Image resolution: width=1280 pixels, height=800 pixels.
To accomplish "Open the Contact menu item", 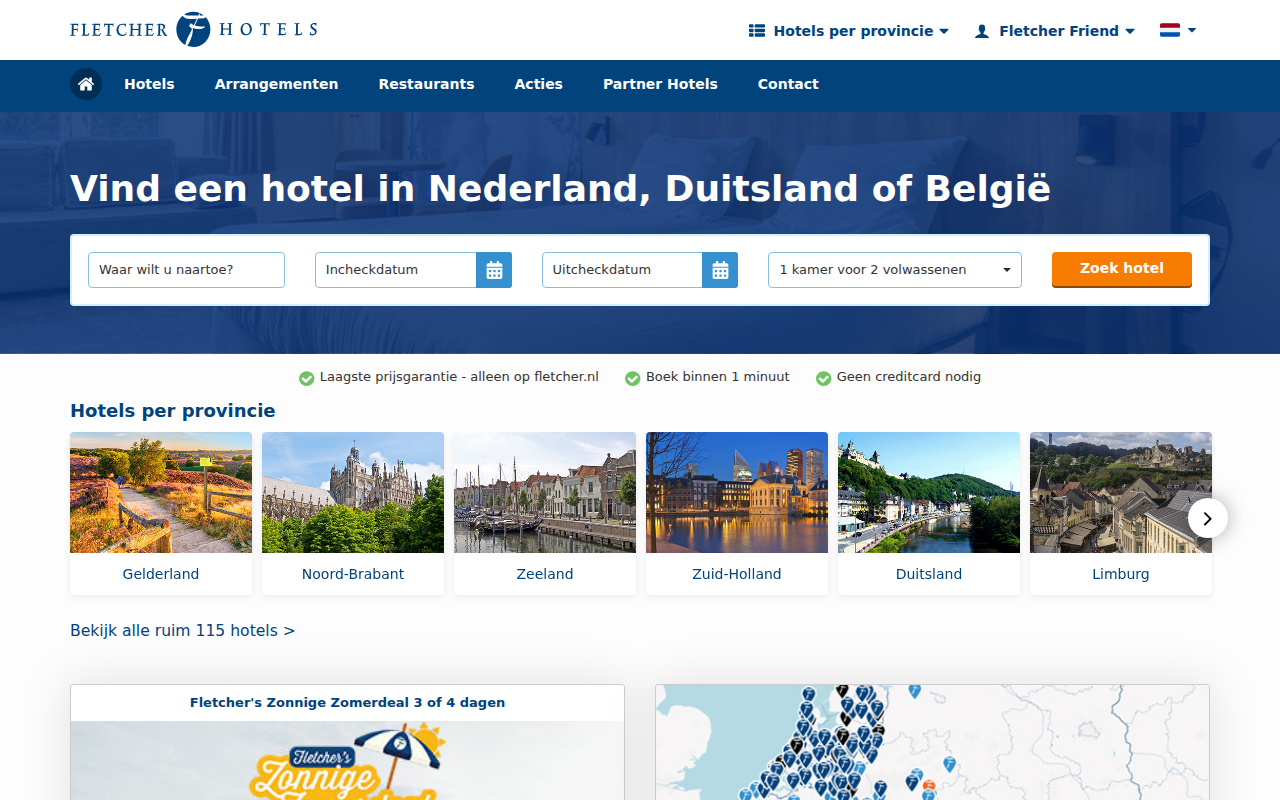I will tap(788, 84).
